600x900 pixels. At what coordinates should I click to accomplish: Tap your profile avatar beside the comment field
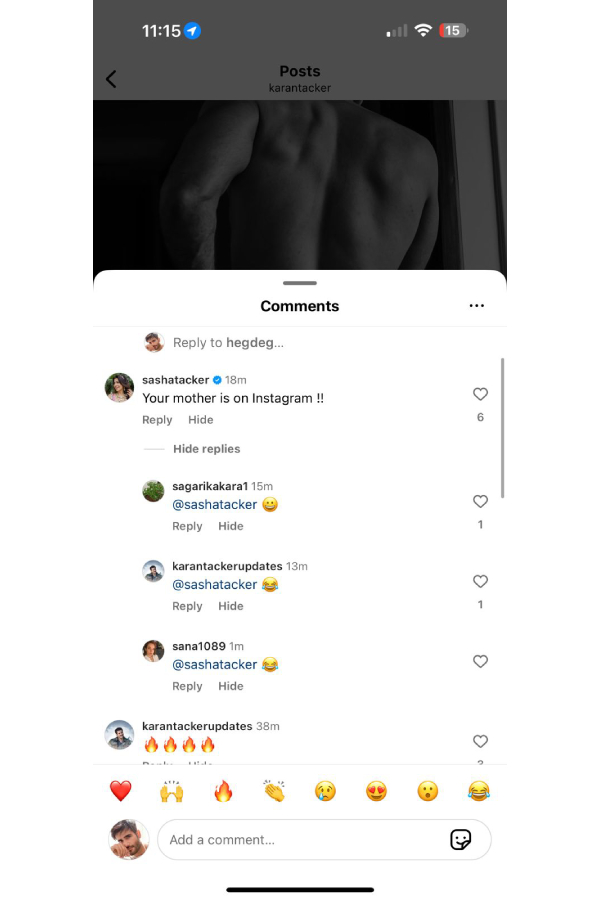pos(129,840)
